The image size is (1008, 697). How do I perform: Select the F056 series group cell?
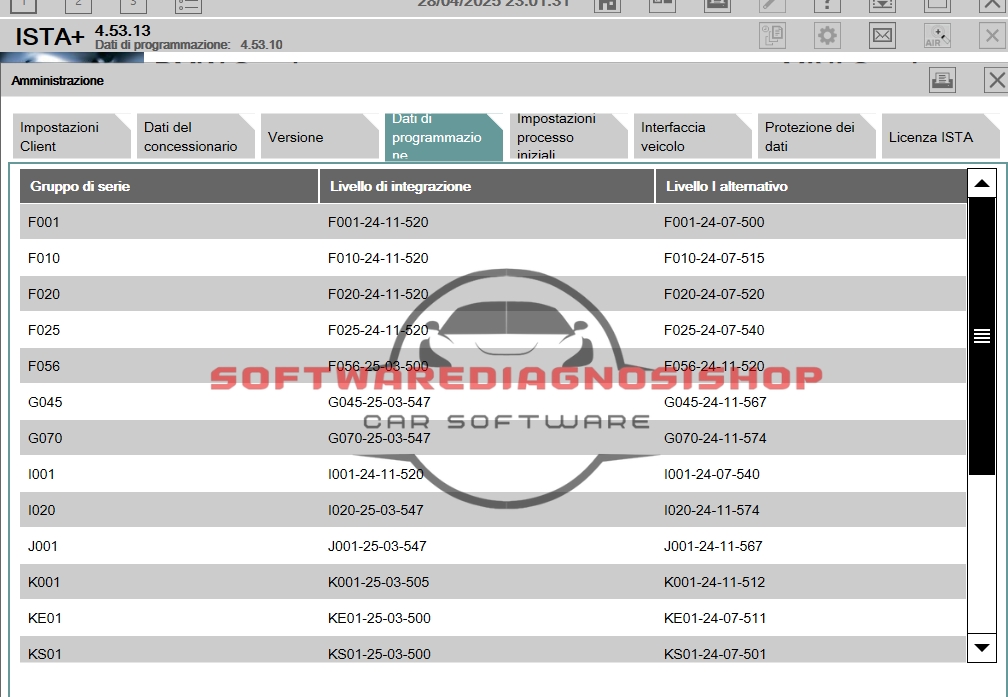coord(44,366)
